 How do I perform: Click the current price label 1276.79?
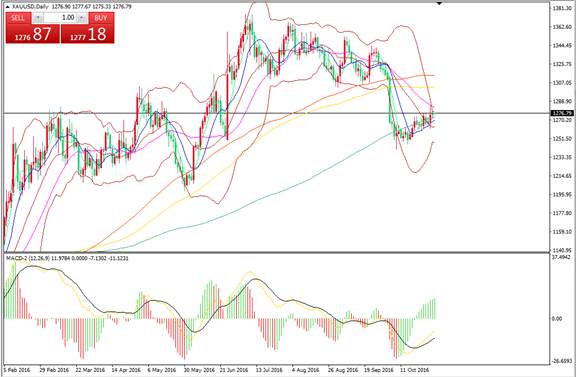(561, 113)
